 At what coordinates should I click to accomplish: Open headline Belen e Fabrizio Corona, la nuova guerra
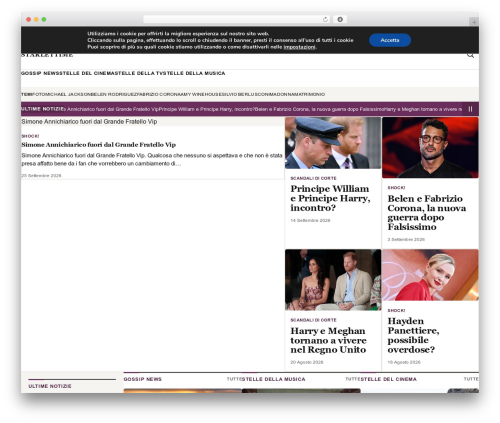(x=427, y=213)
